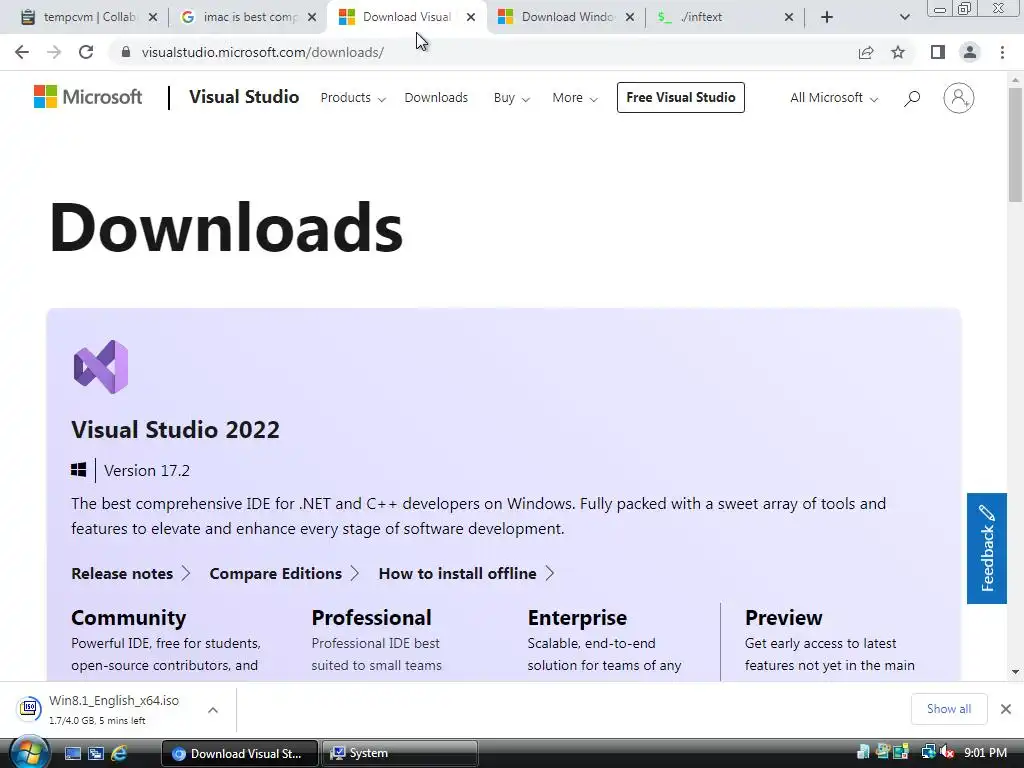Click the search magnifier on Microsoft site
The width and height of the screenshot is (1024, 768).
coord(912,98)
